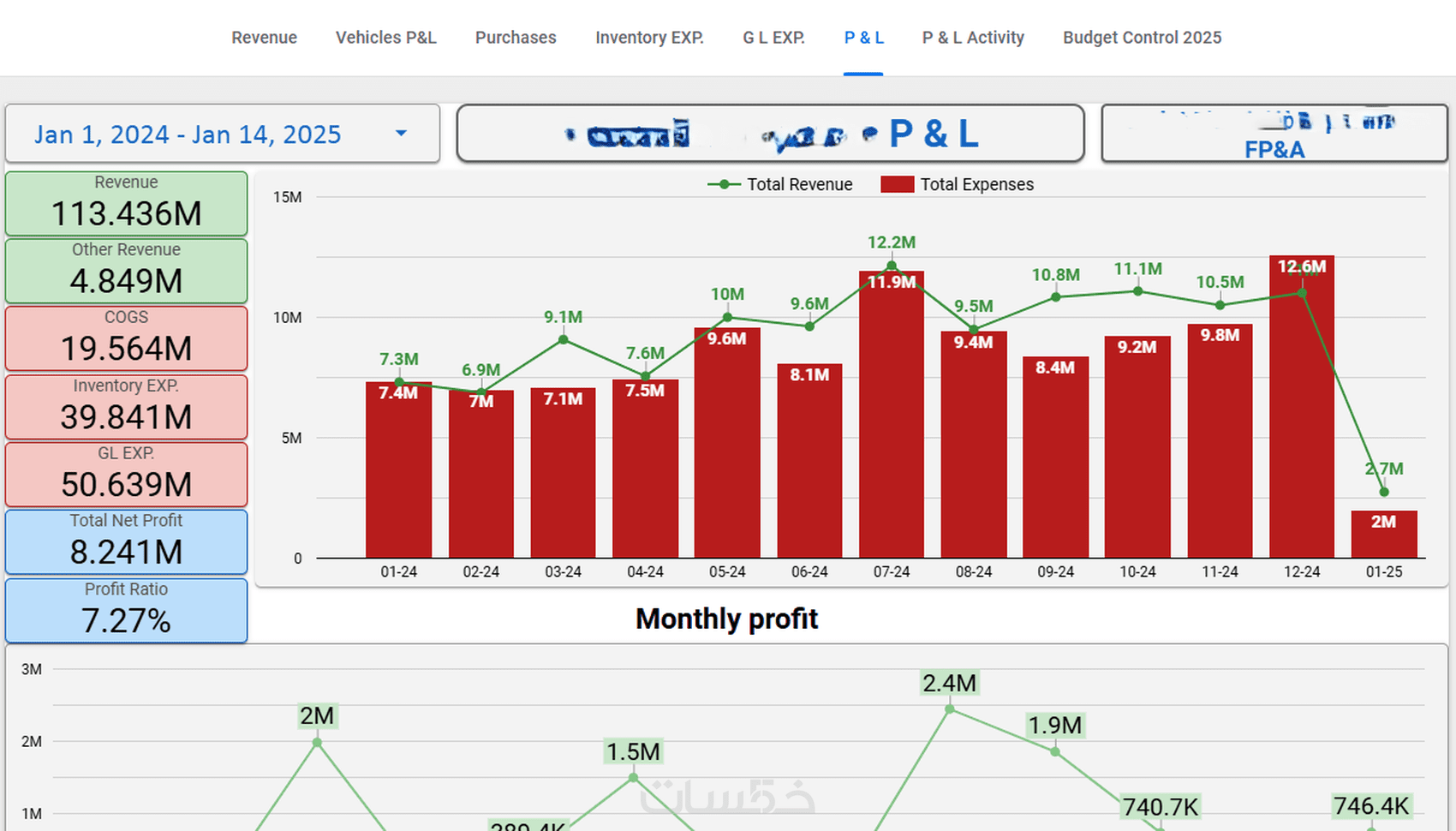Select the 08-24 expenses bar labeled 9.4M
This screenshot has width=1456, height=831.
pos(974,445)
